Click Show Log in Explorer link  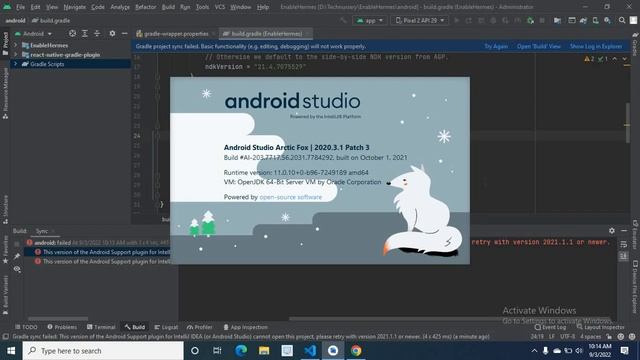pyautogui.click(x=596, y=47)
